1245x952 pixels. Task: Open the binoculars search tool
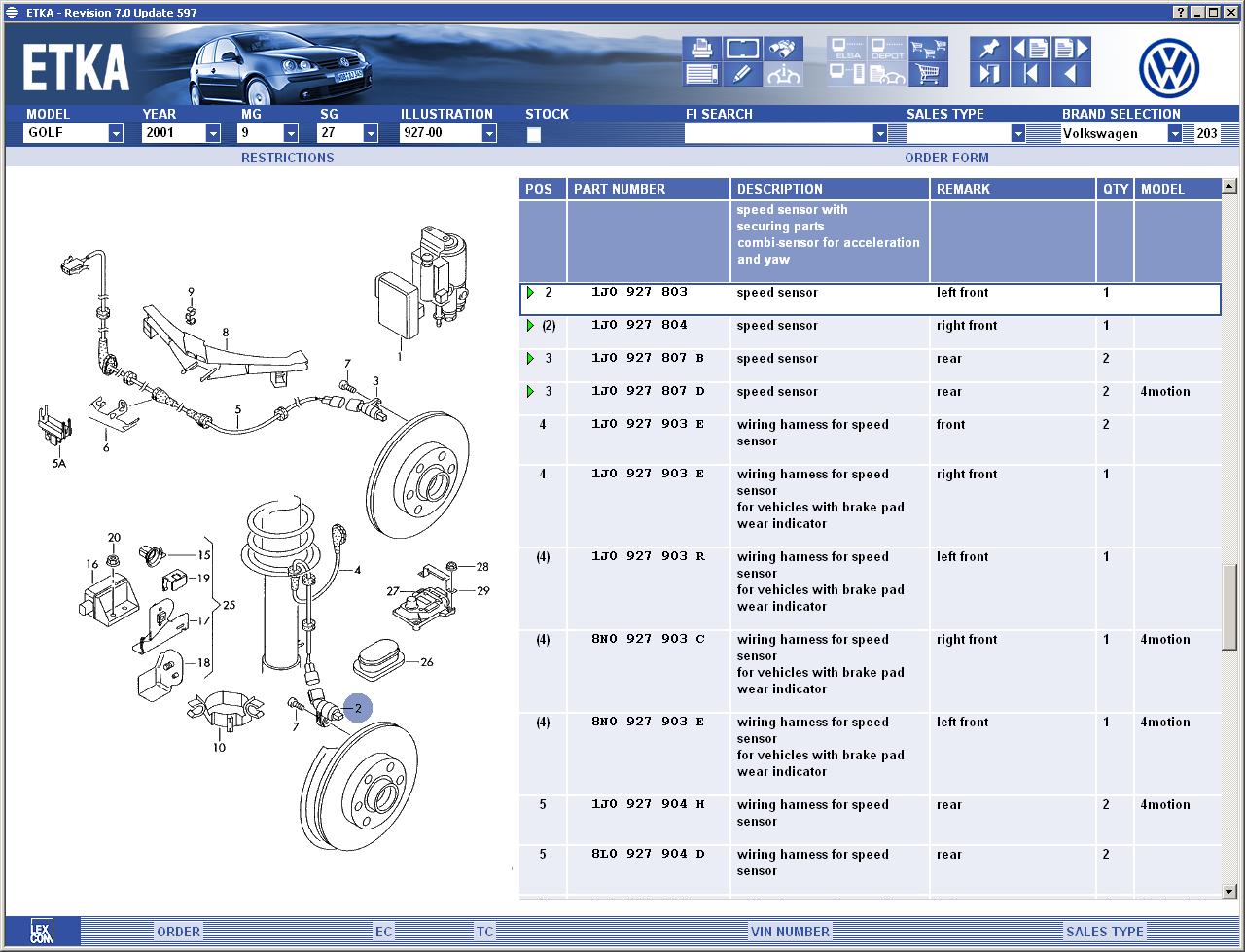coord(783,49)
